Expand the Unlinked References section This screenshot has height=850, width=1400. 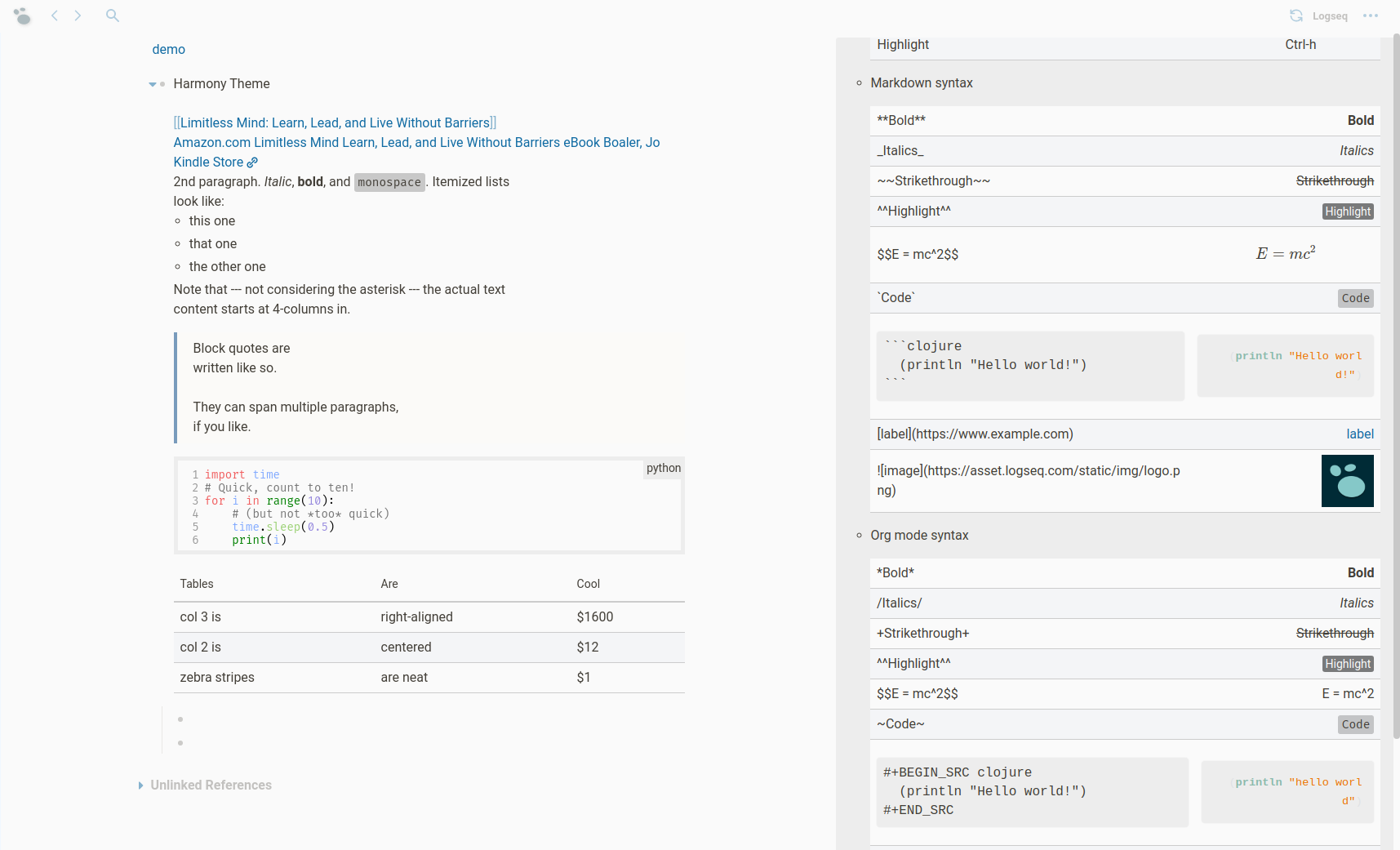140,785
